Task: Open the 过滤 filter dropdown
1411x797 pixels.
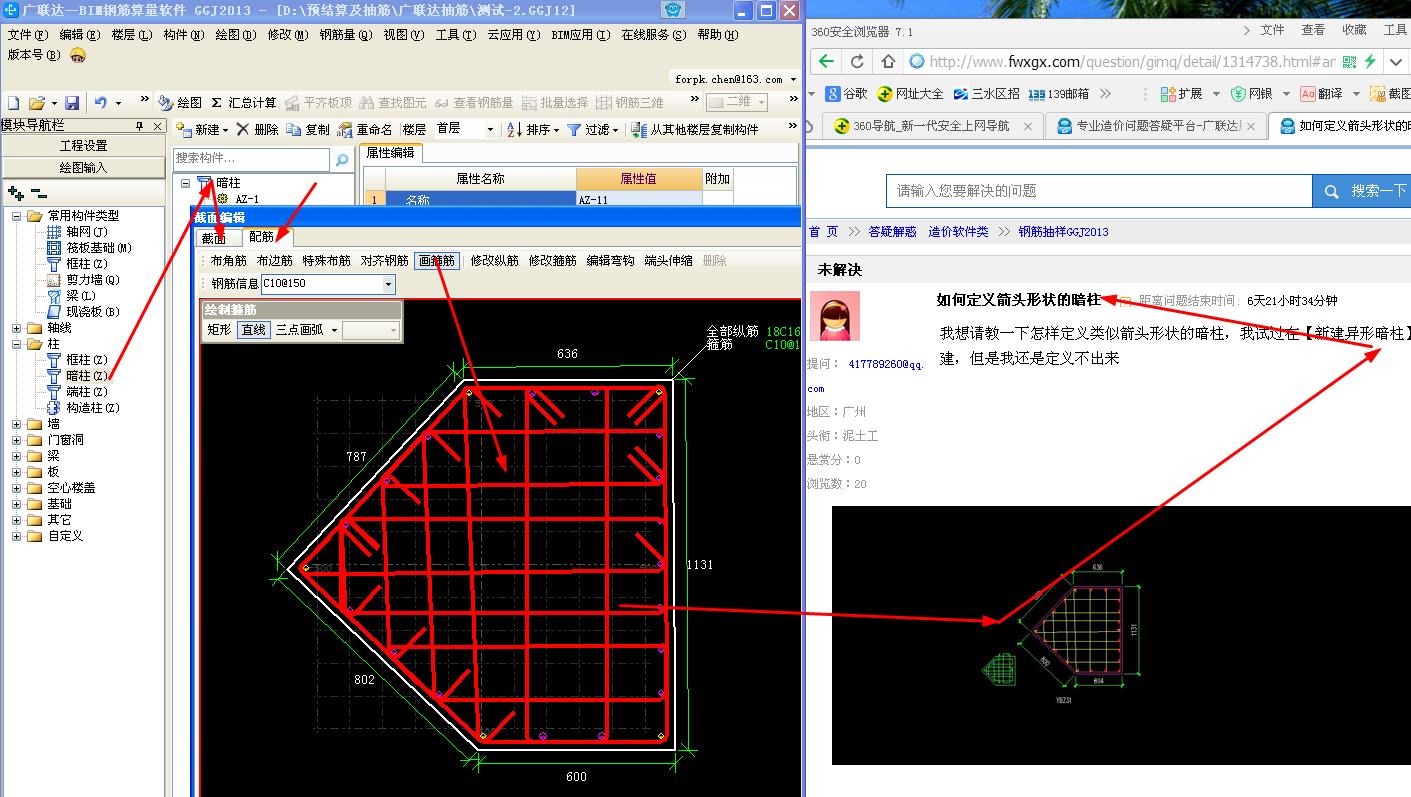Action: tap(615, 130)
